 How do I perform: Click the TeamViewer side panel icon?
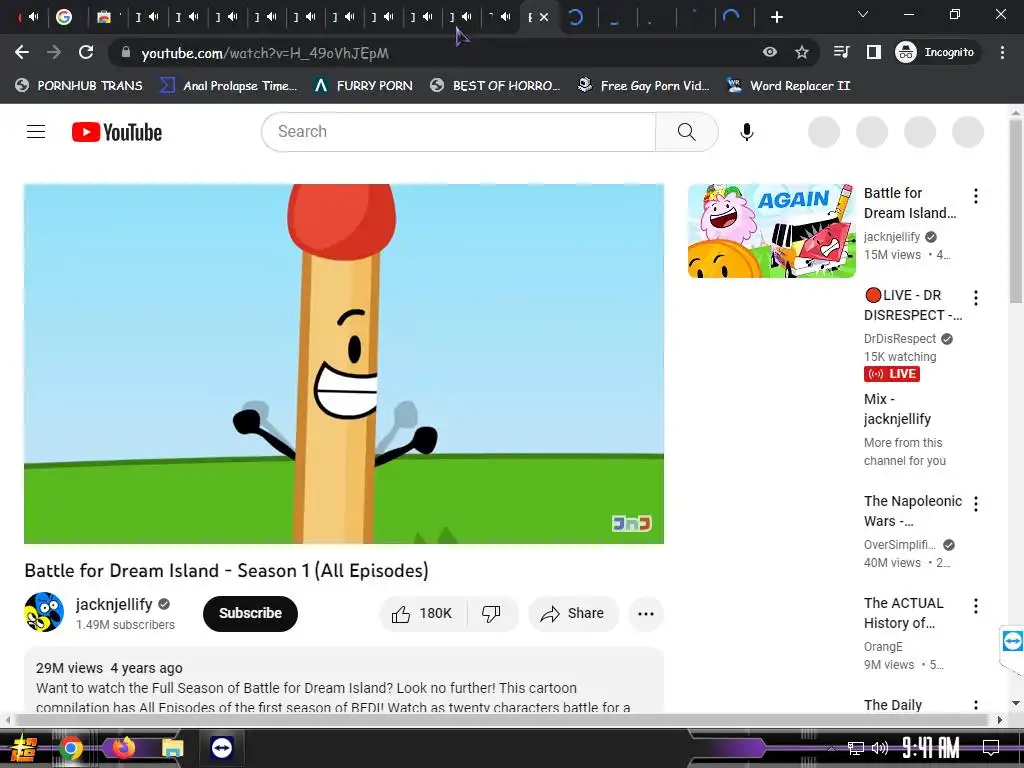(1012, 641)
